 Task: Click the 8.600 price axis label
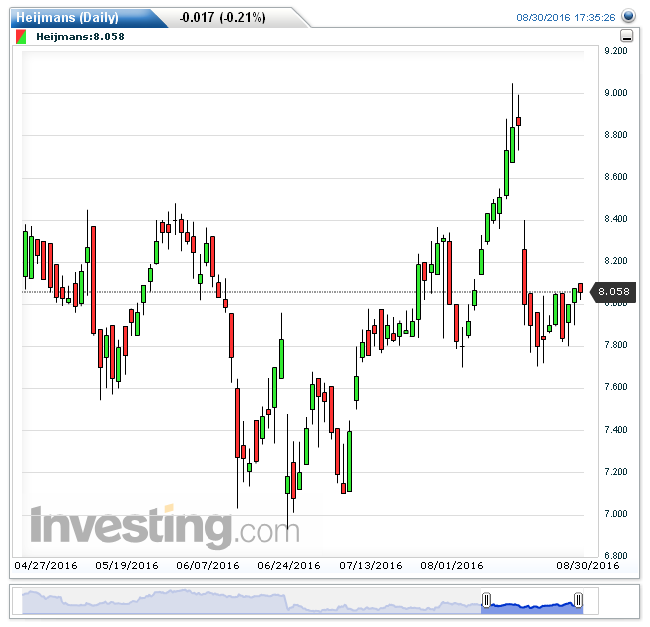coord(616,177)
